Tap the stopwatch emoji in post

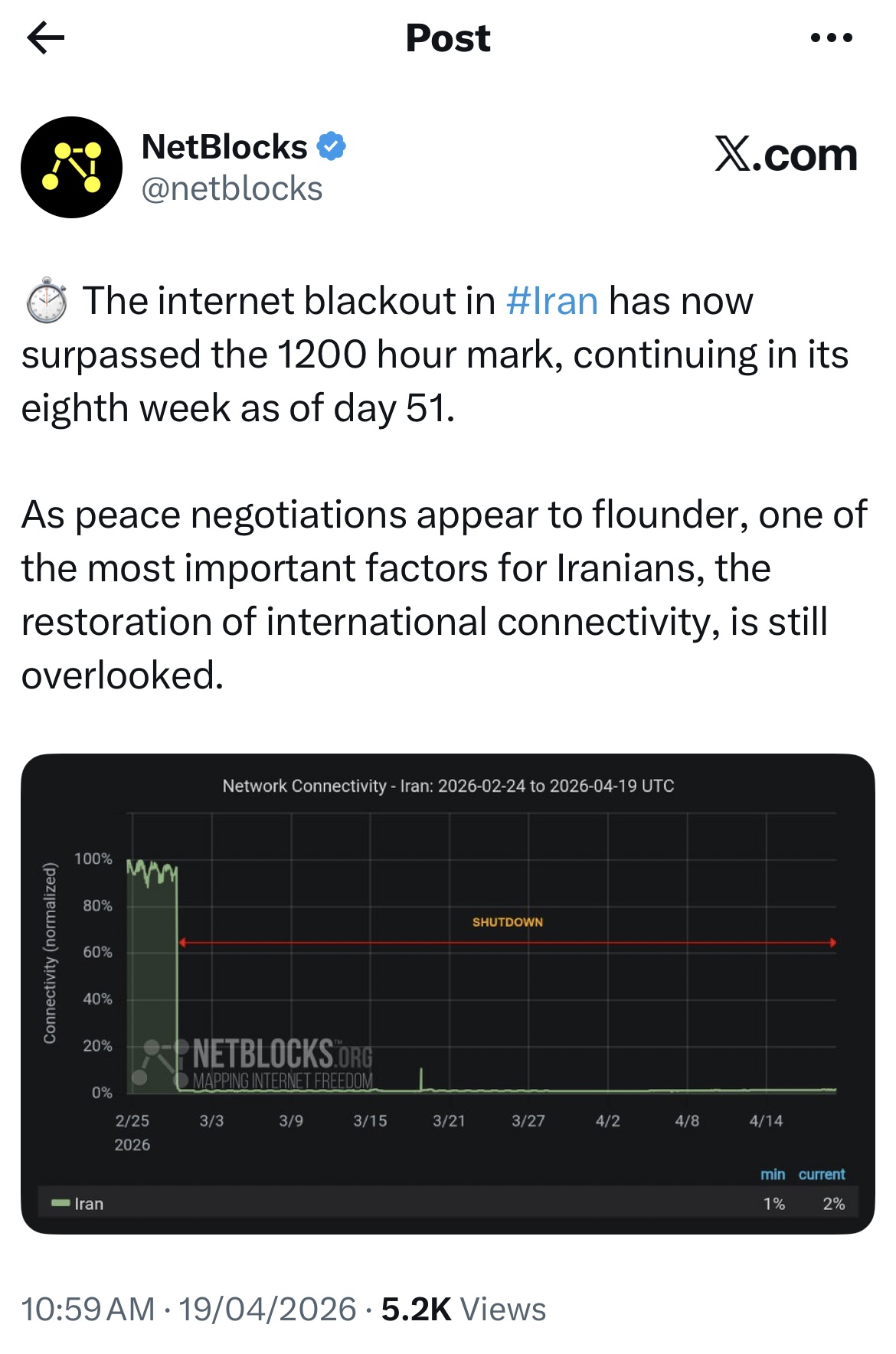click(47, 300)
